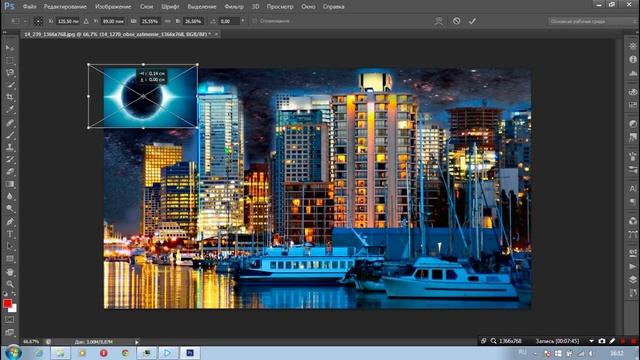Image resolution: width=640 pixels, height=360 pixels.
Task: Toggle the screen mode button in toolbox
Action: click(x=10, y=332)
